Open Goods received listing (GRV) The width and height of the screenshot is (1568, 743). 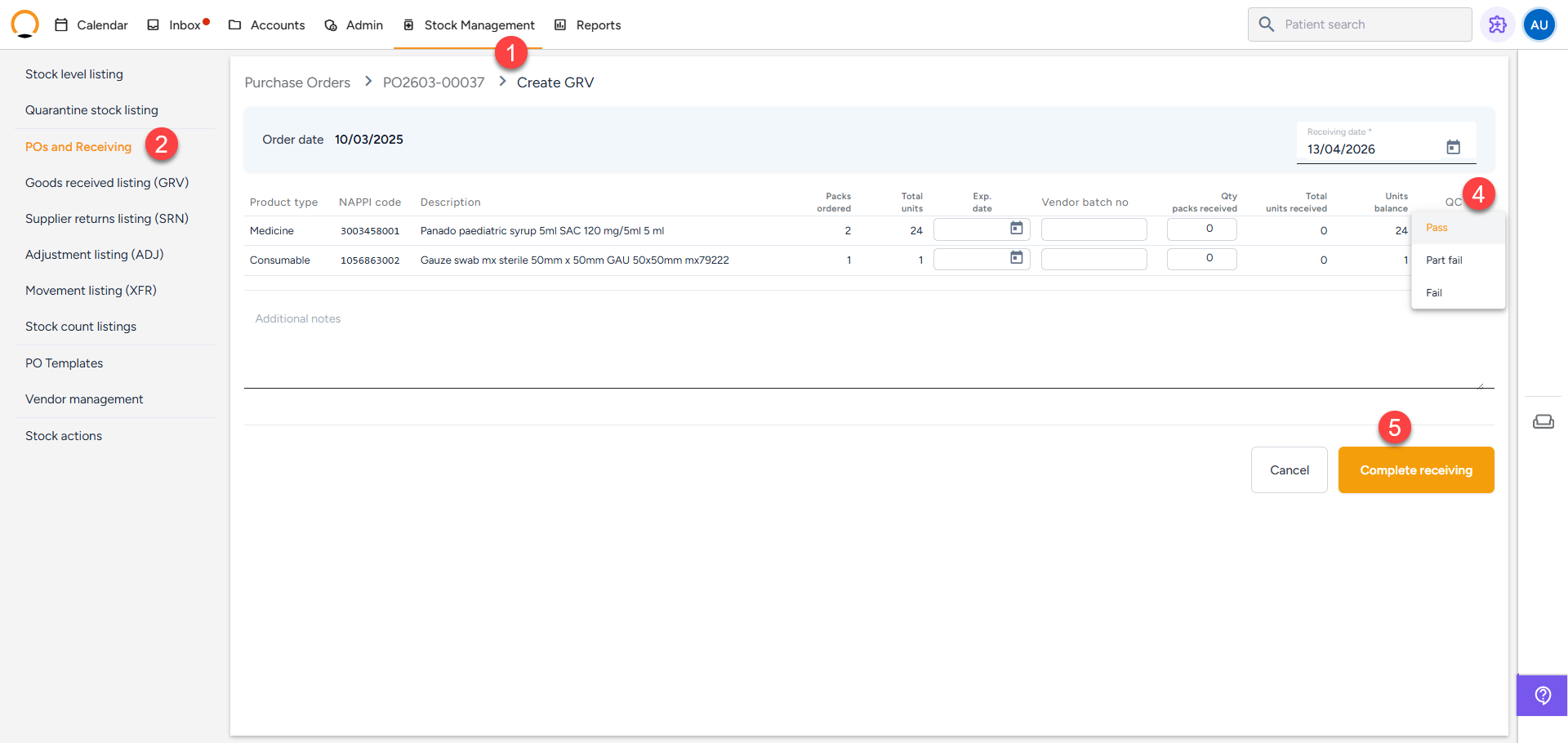coord(107,183)
